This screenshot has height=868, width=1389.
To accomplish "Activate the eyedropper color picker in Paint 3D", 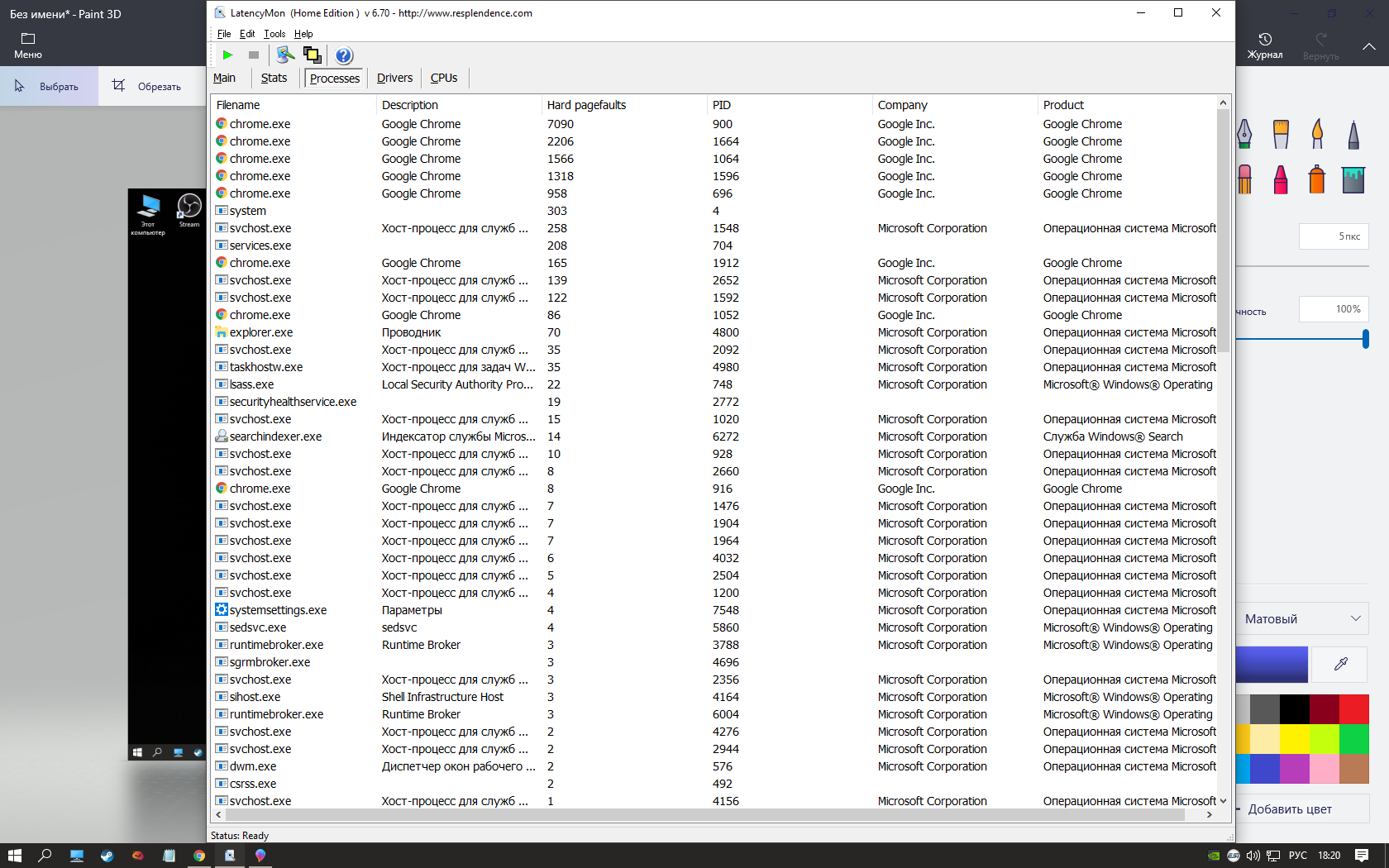I will (1341, 664).
